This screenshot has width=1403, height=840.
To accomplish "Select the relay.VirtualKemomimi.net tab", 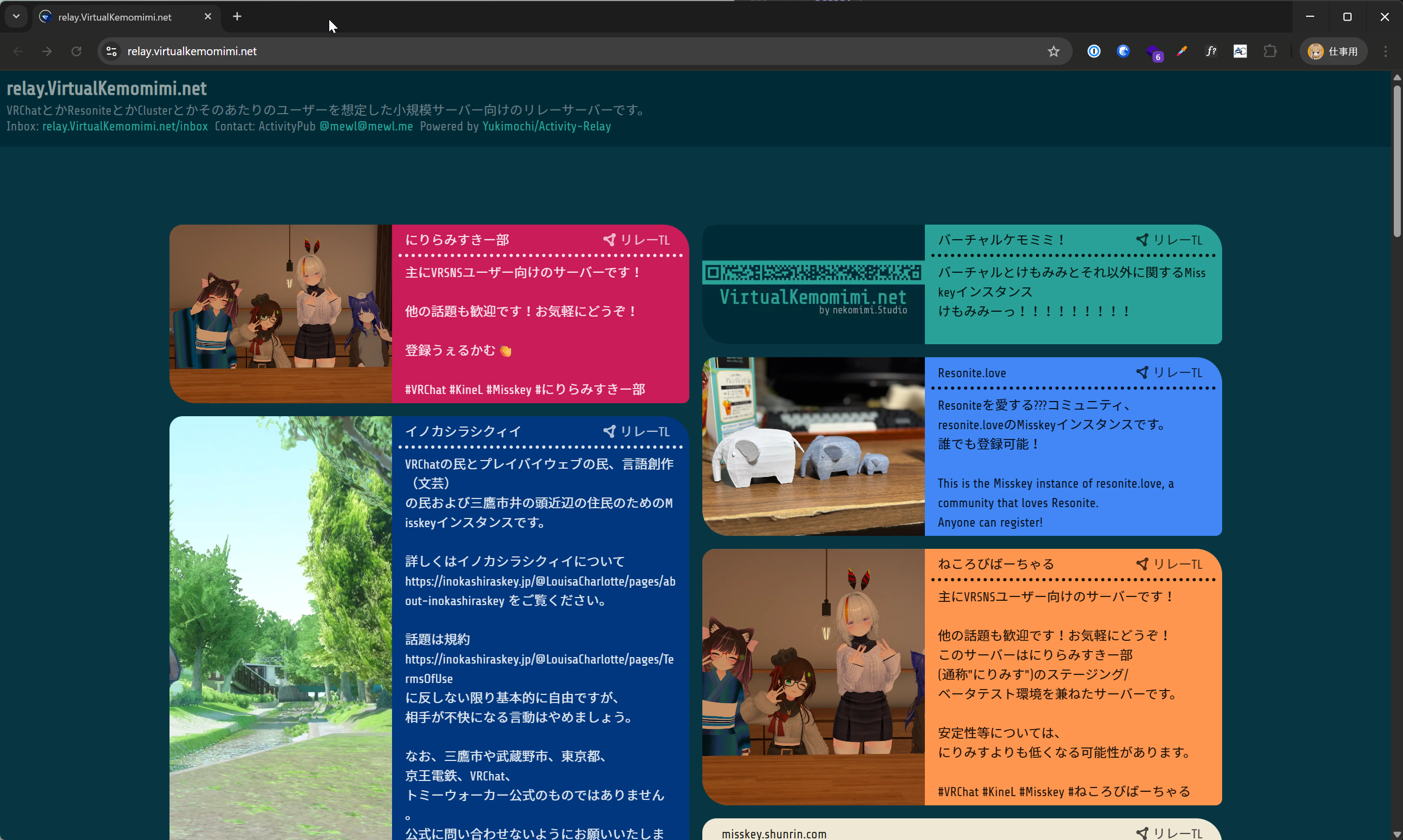I will 126,17.
